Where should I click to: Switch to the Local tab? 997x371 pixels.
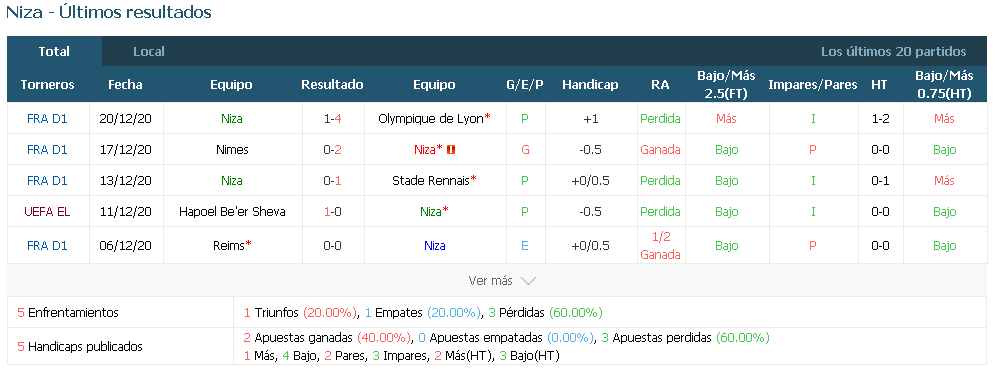(x=149, y=52)
